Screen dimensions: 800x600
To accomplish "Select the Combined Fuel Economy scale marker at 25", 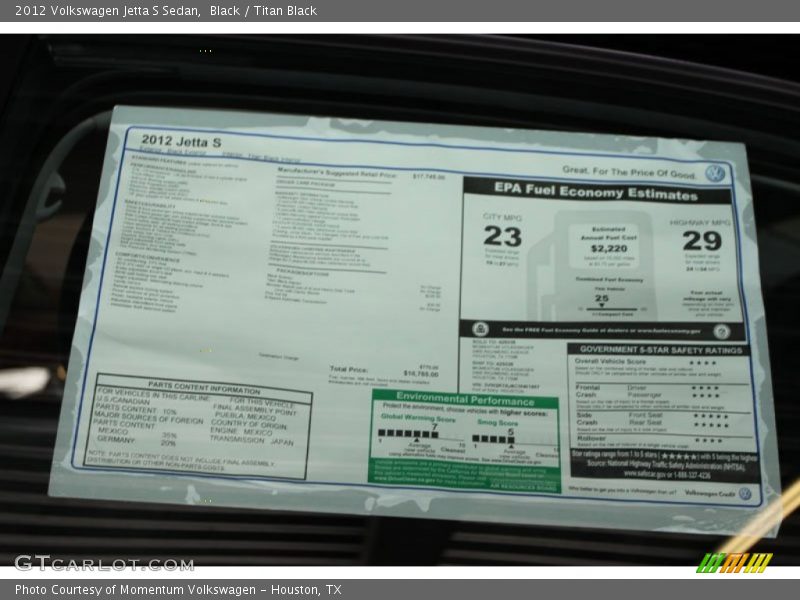I will point(602,306).
